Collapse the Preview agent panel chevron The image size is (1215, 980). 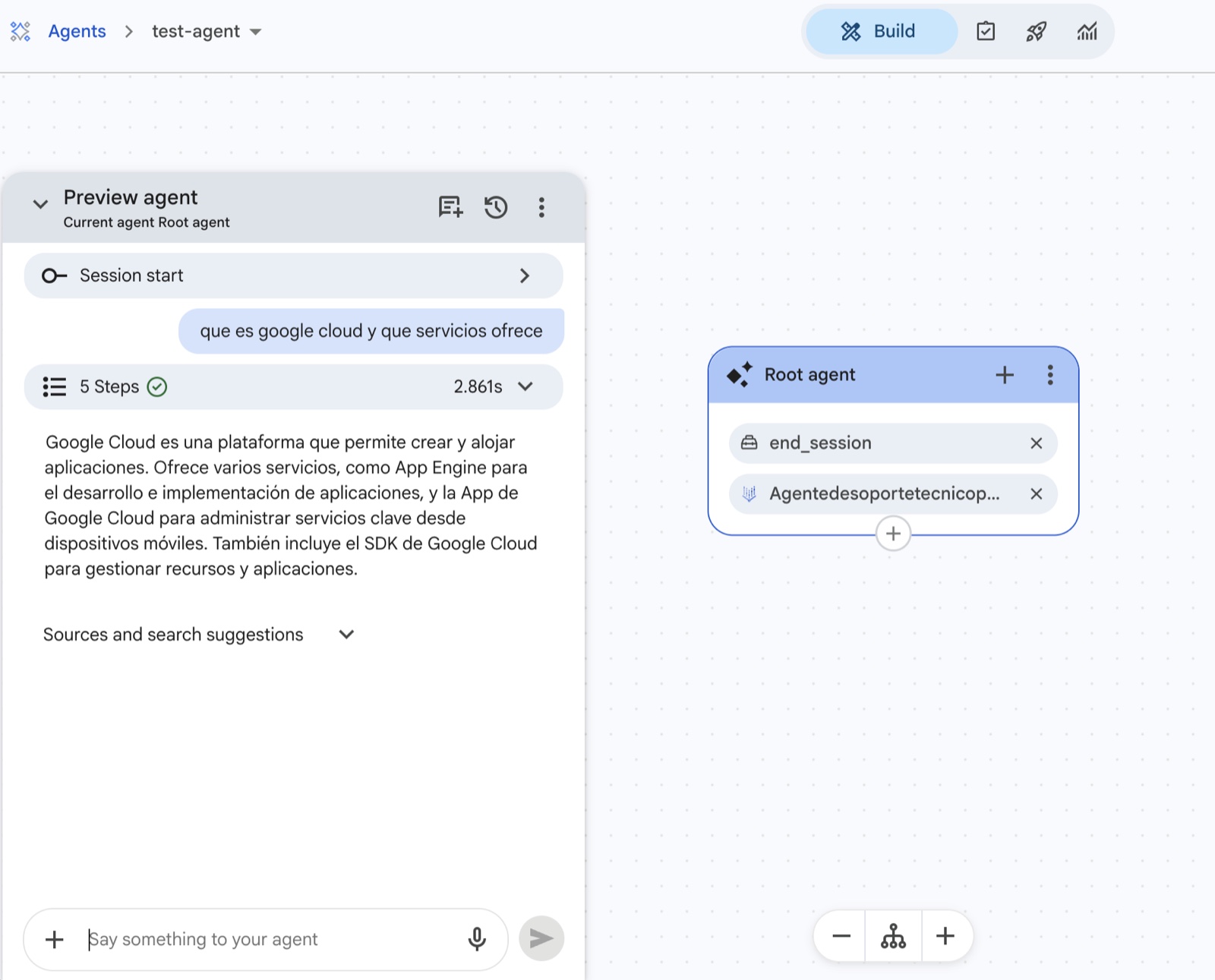(x=40, y=204)
